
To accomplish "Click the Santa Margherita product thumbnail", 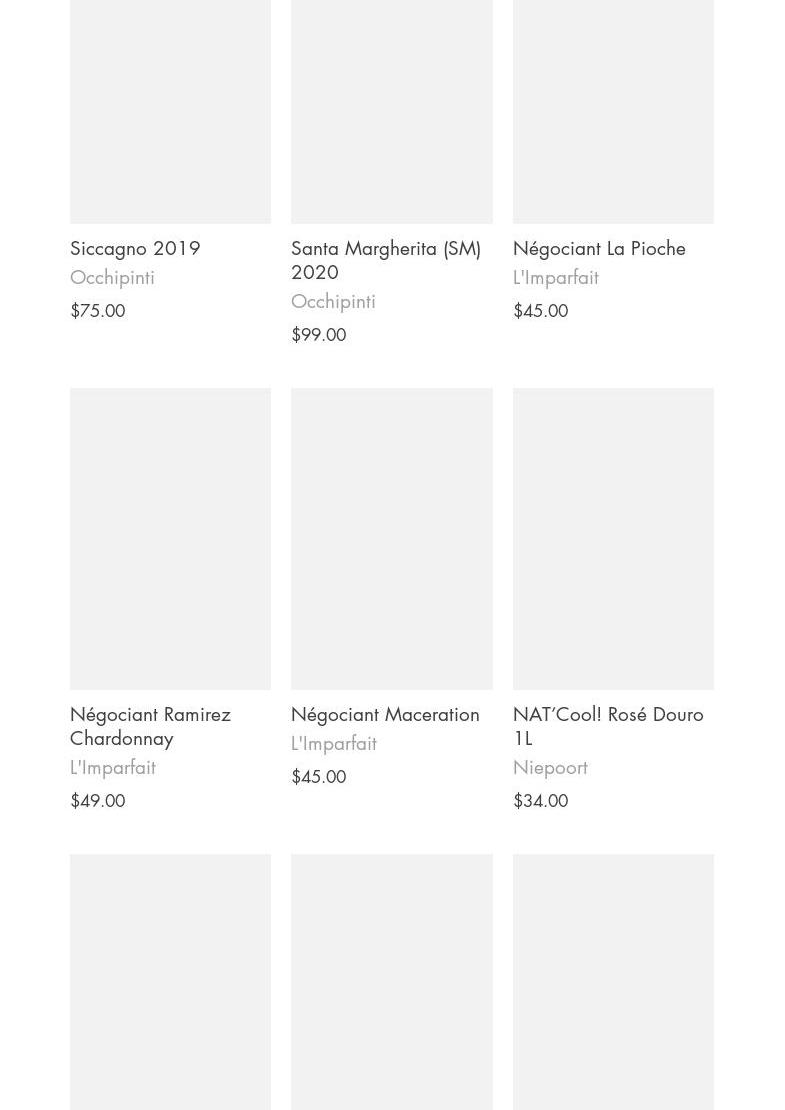I will [391, 110].
